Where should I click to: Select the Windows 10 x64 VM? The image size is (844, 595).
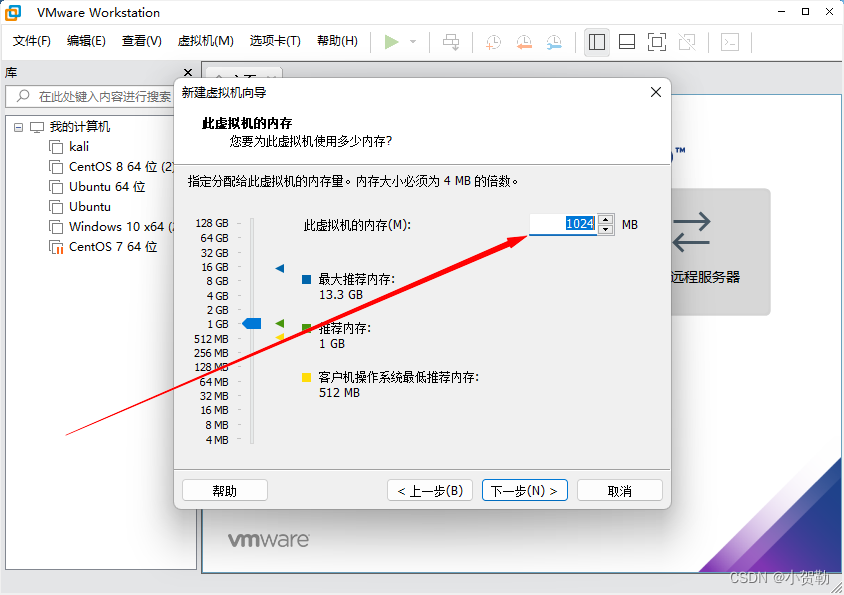pos(121,226)
